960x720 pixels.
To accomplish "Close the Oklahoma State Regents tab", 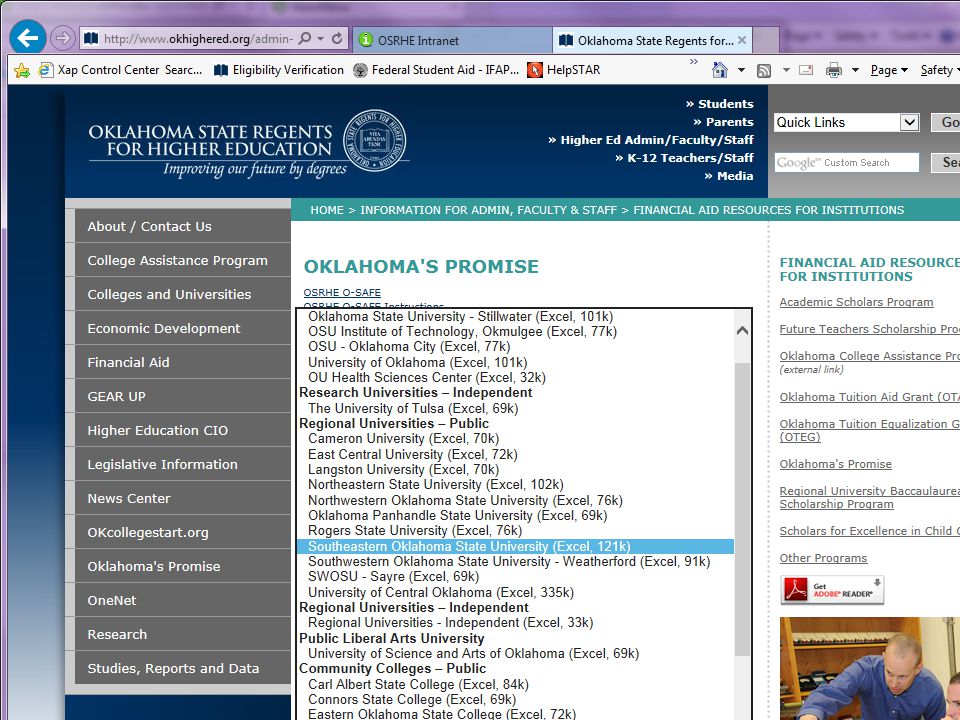I will [x=741, y=40].
